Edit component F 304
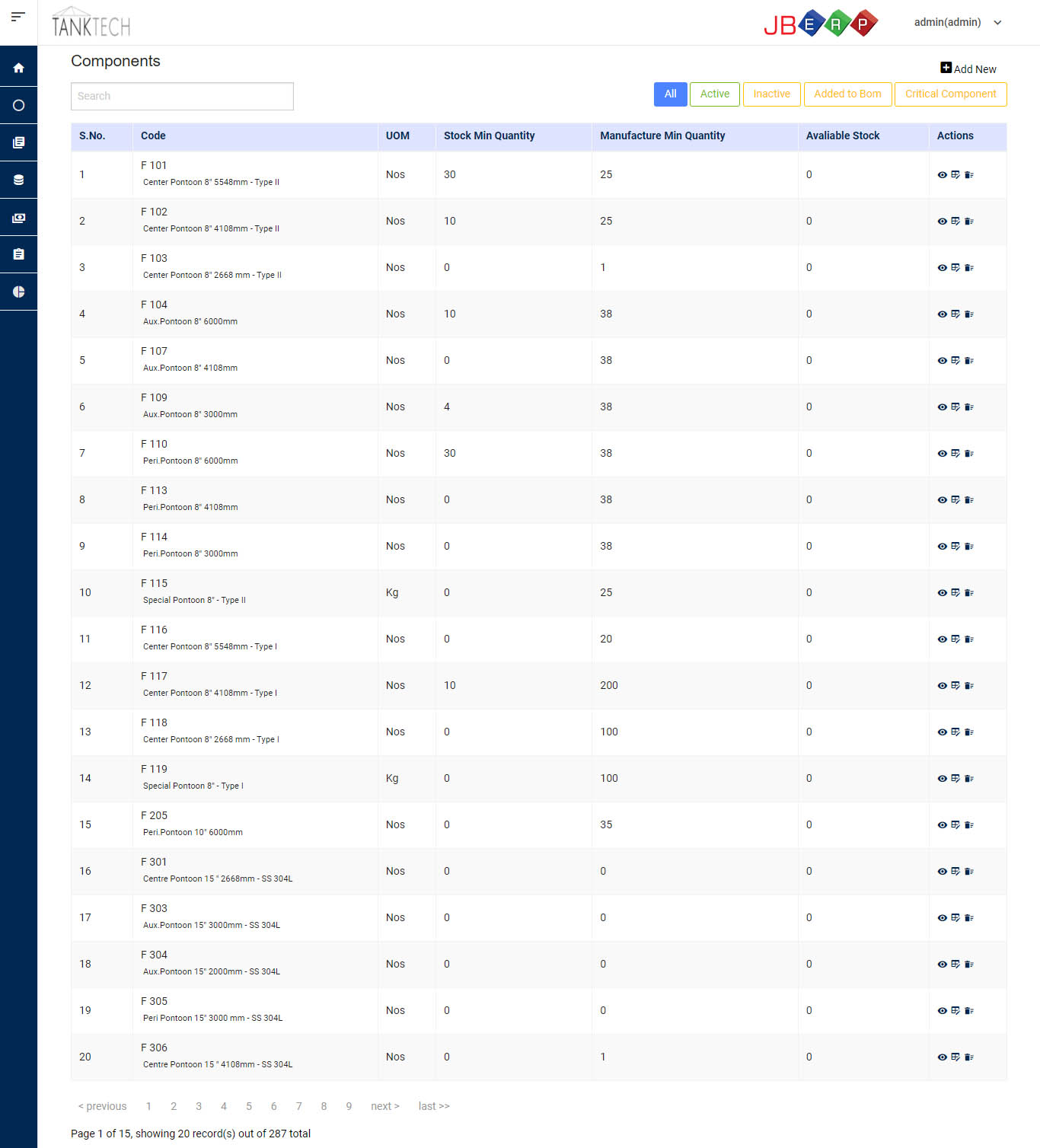 [955, 964]
